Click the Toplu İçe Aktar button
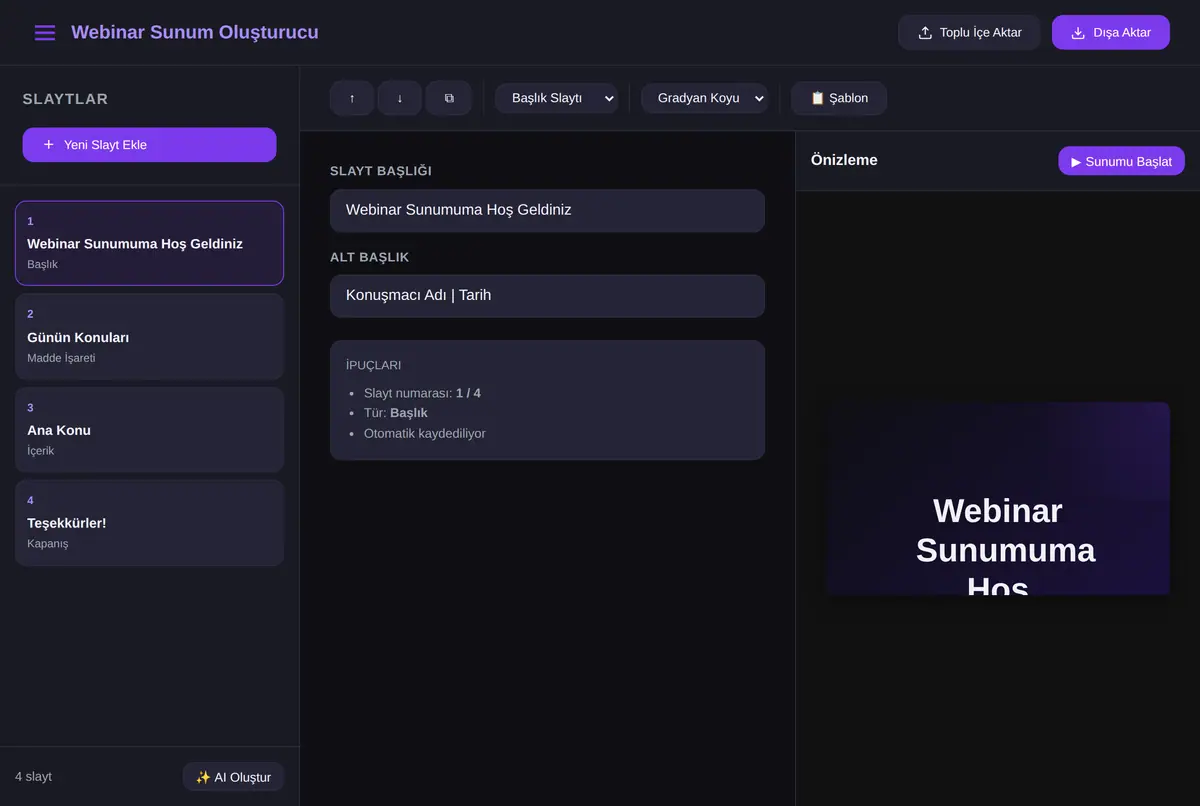 969,33
